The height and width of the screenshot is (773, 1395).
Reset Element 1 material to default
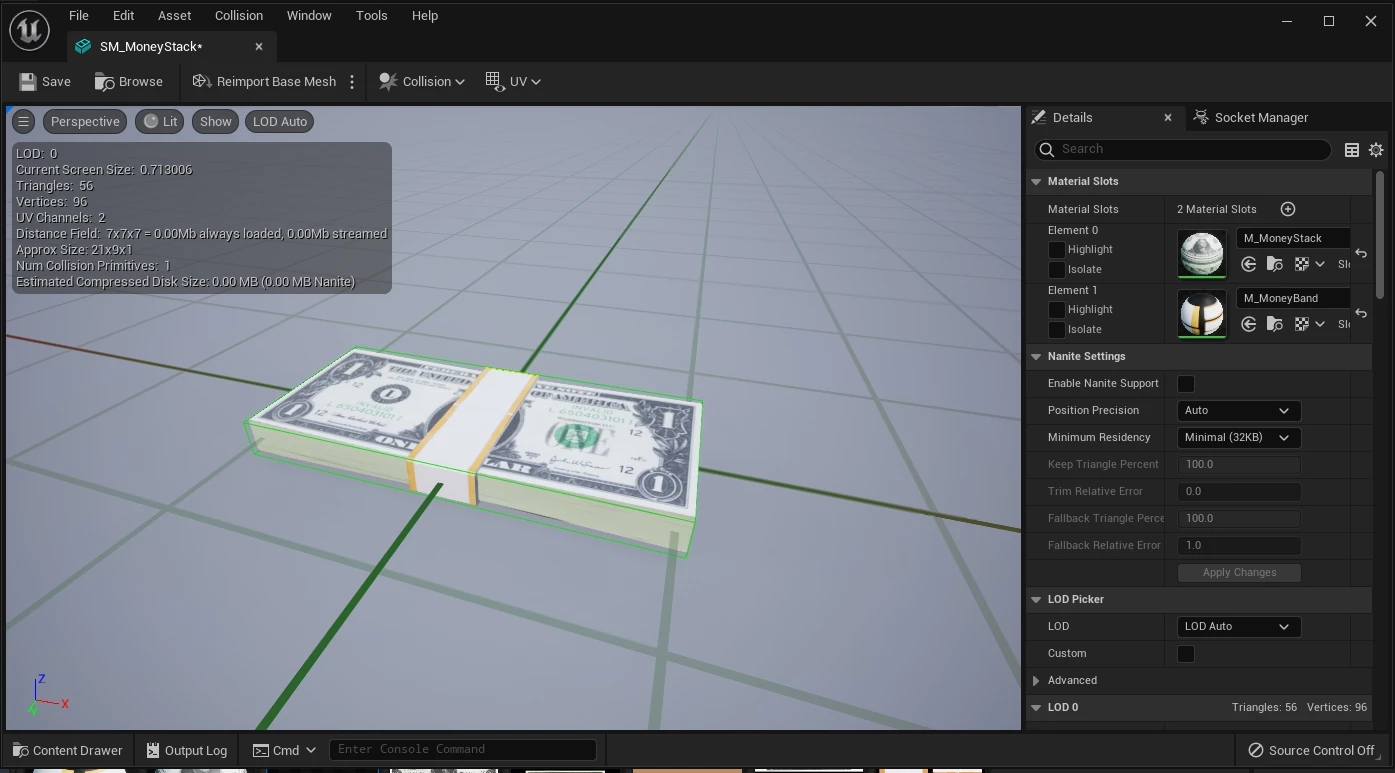click(1361, 314)
